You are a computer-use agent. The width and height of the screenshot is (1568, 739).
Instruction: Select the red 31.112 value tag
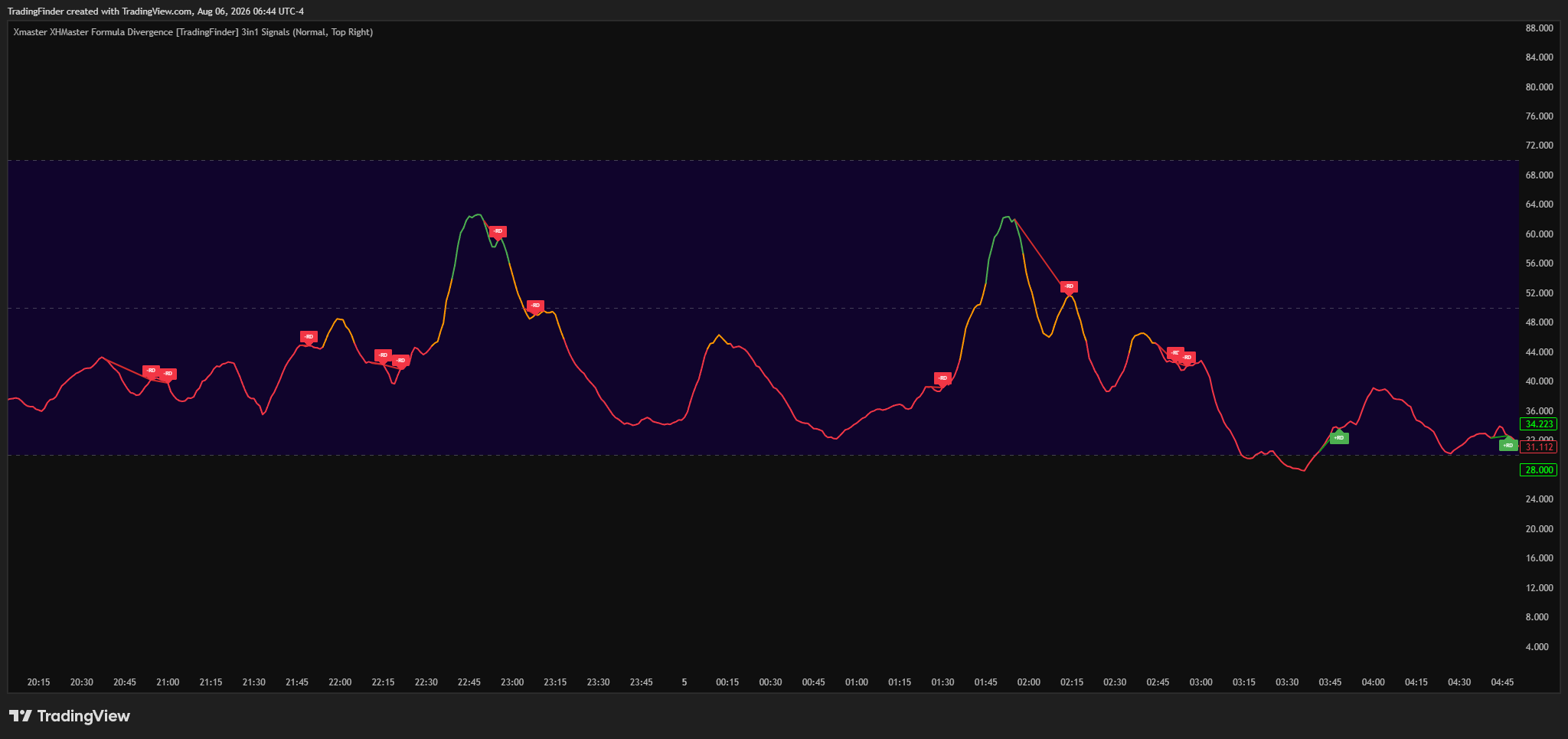1539,447
